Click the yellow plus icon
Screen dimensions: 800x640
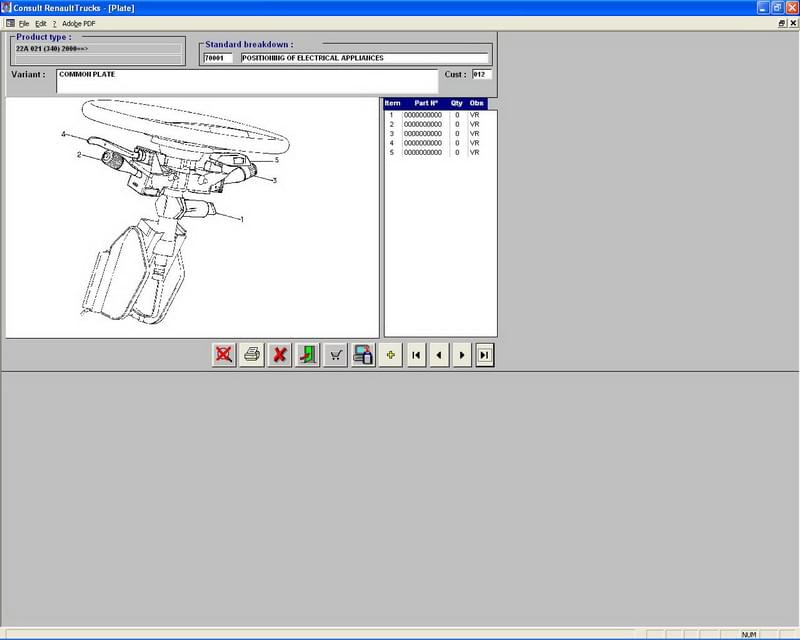(x=391, y=355)
